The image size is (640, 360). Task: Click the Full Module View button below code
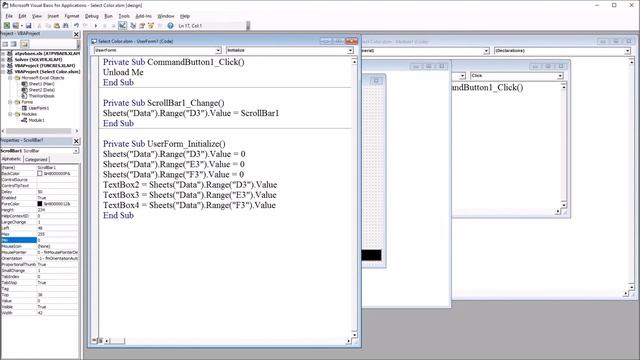100,340
